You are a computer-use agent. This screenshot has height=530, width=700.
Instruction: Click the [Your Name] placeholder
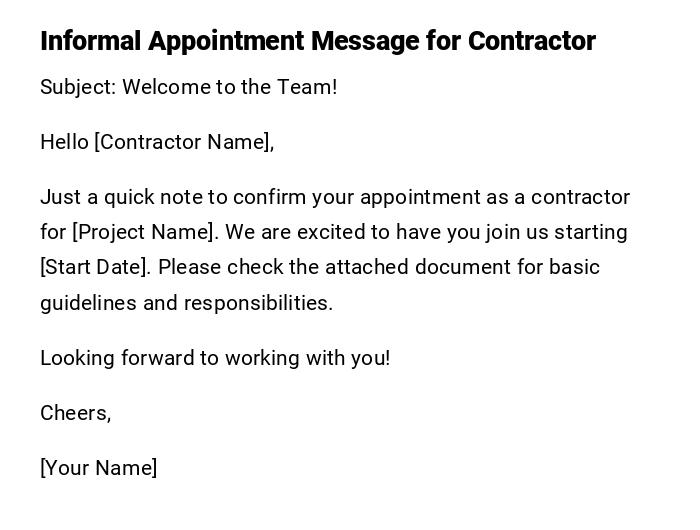point(98,468)
